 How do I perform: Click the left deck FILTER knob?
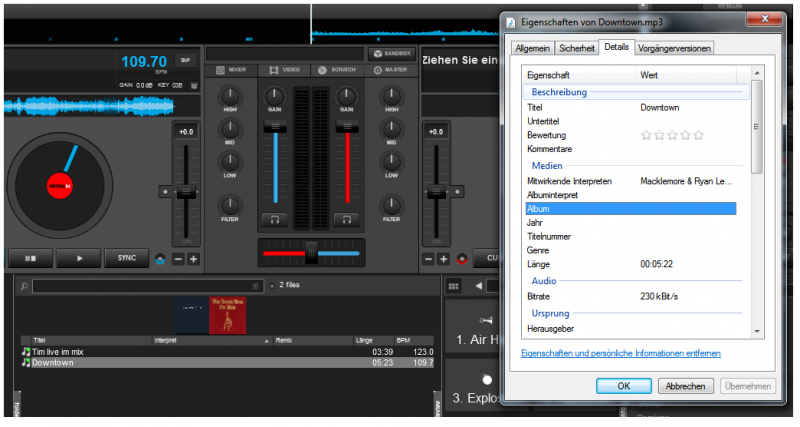point(230,204)
